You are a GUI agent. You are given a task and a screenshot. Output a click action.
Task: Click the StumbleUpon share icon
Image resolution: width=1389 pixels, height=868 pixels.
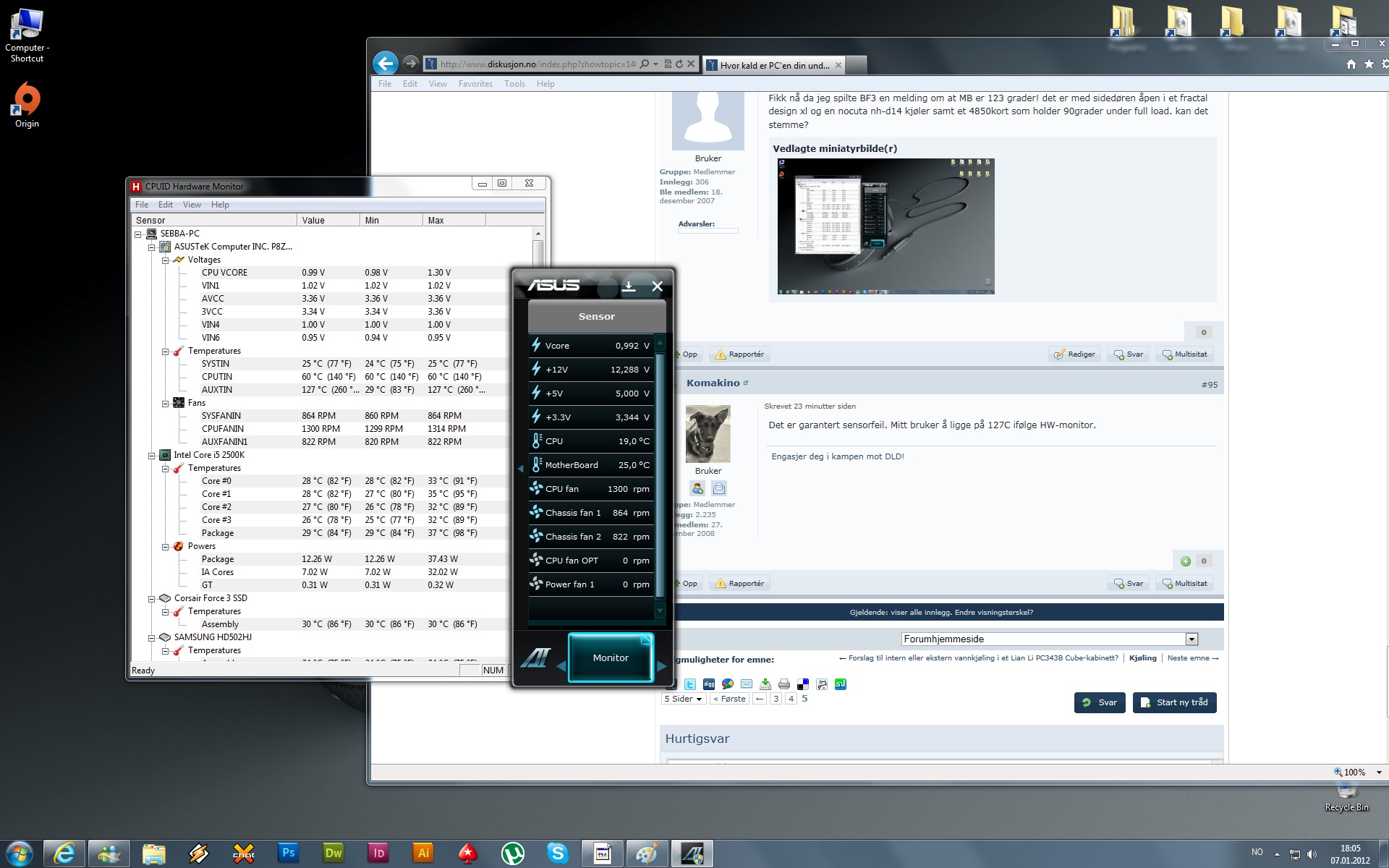pos(841,684)
